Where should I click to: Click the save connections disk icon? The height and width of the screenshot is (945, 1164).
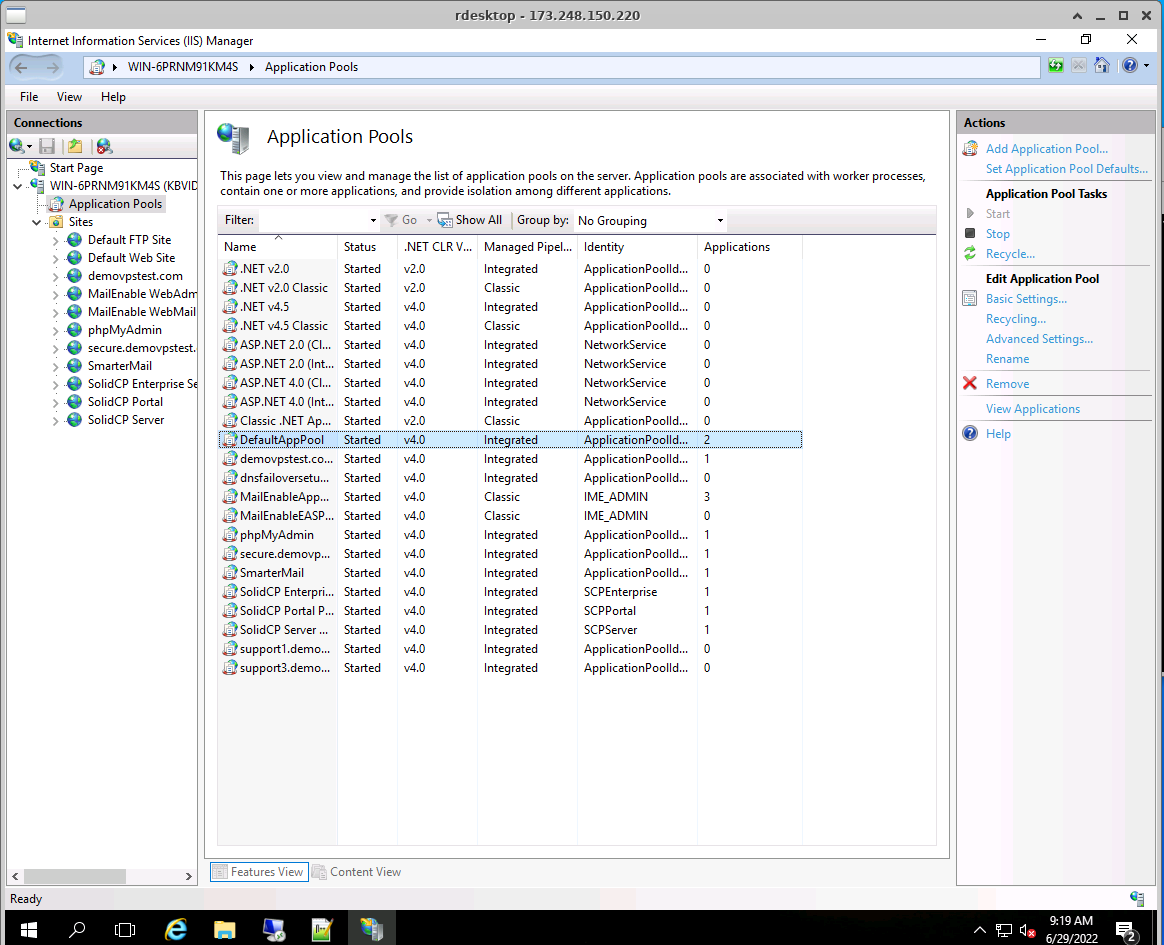(x=48, y=146)
